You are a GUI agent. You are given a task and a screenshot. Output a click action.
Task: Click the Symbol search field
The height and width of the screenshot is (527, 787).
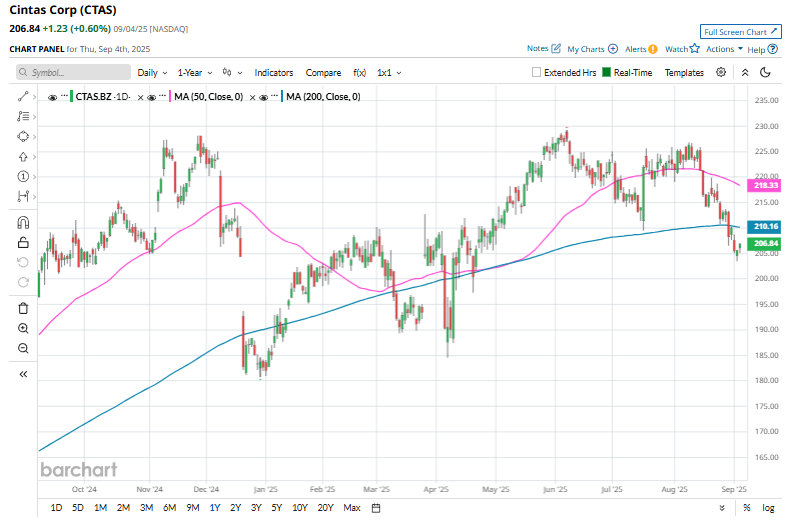pos(73,72)
